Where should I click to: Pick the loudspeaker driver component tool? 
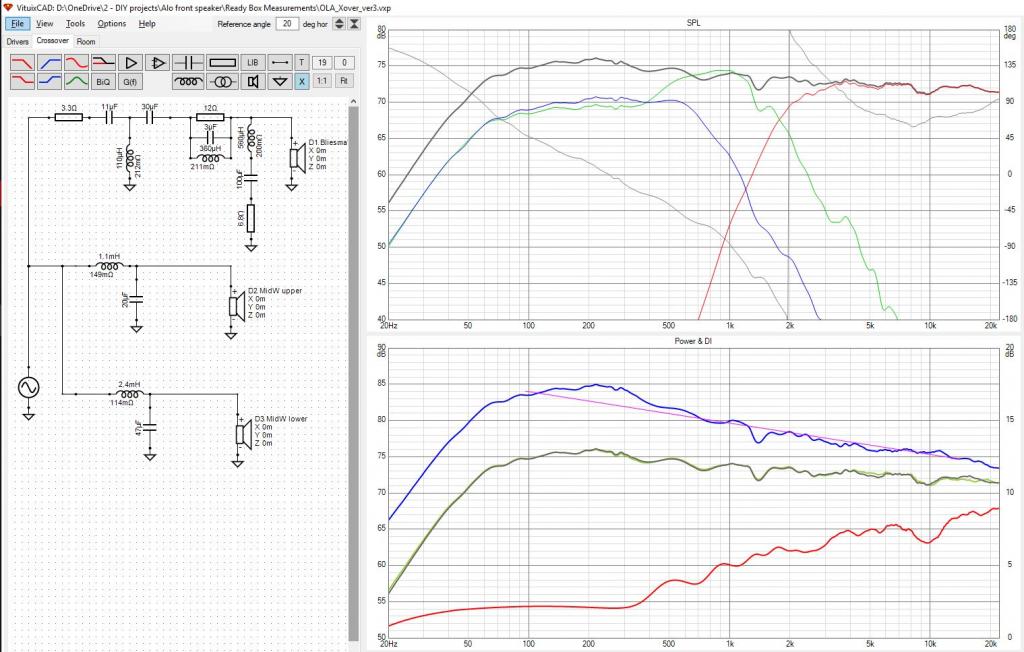253,82
